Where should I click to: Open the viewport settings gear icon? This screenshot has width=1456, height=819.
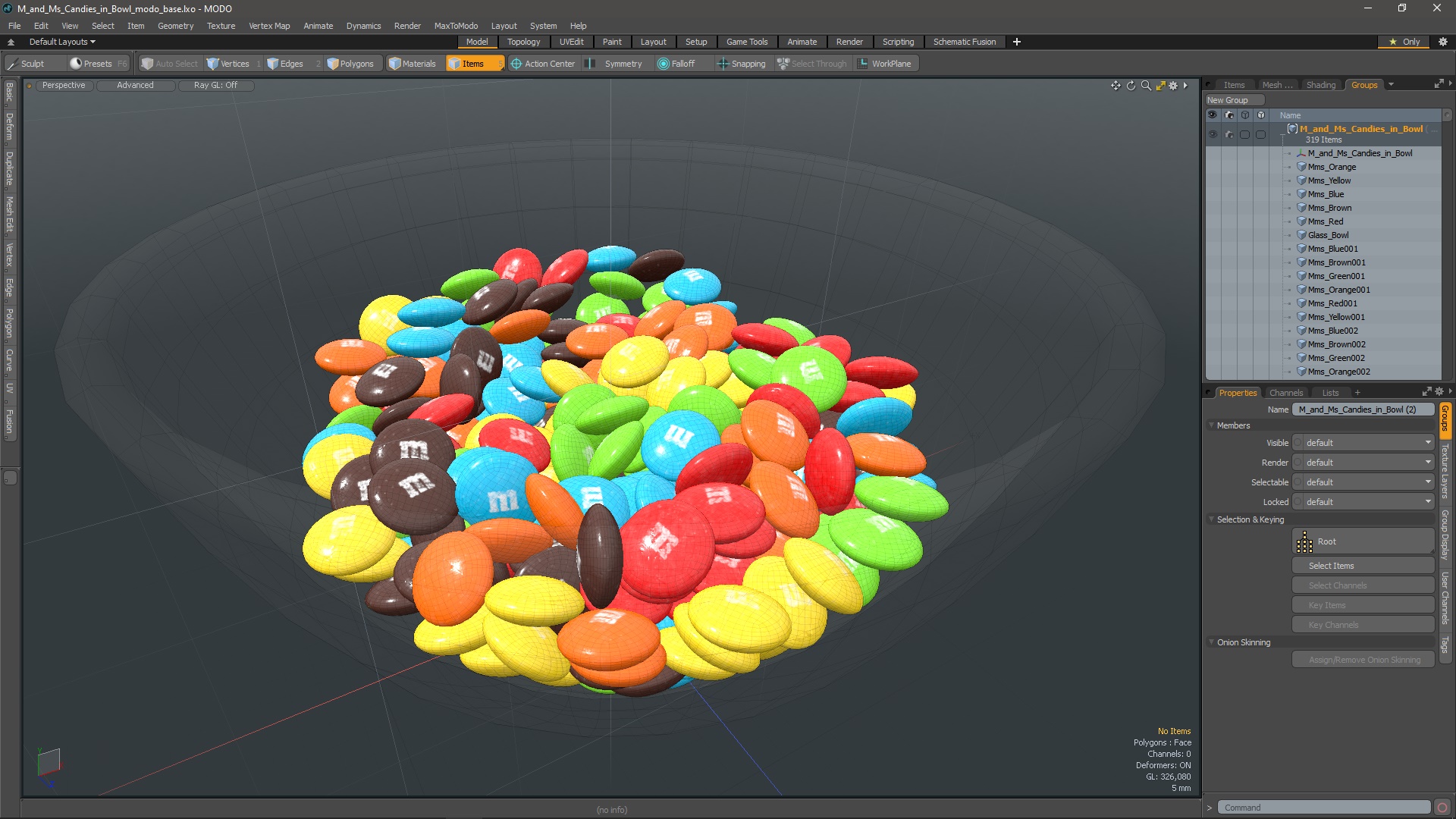(x=1174, y=86)
